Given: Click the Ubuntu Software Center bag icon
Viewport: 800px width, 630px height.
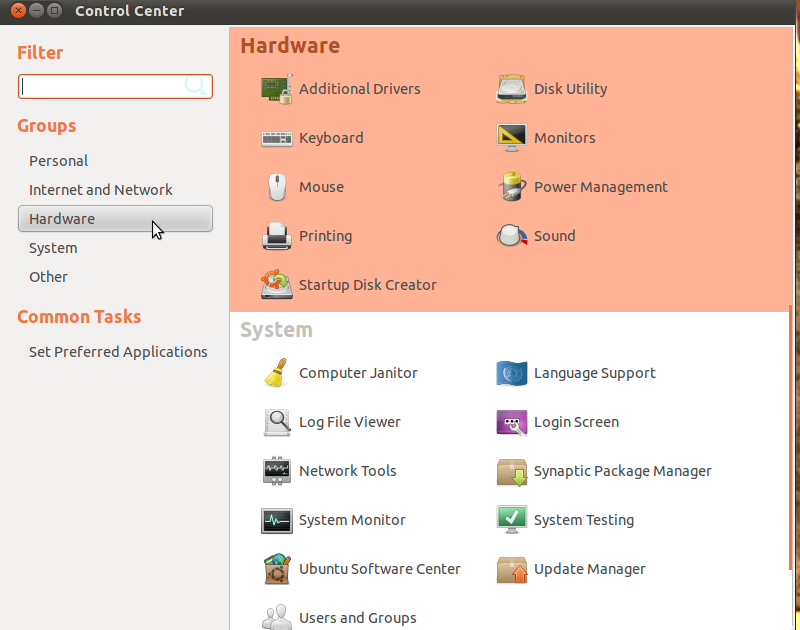Looking at the screenshot, I should coord(277,569).
